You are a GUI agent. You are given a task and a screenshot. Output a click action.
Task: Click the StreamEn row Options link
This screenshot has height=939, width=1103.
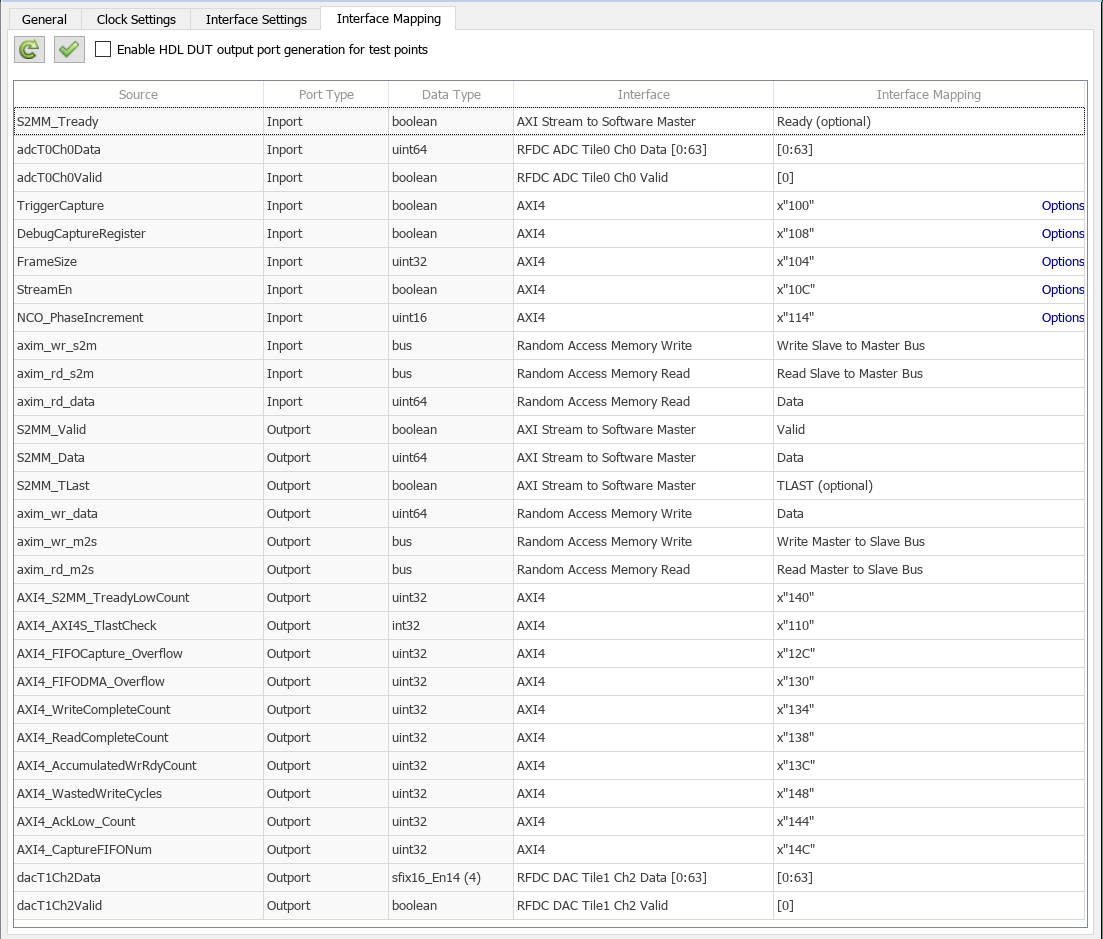(x=1062, y=290)
